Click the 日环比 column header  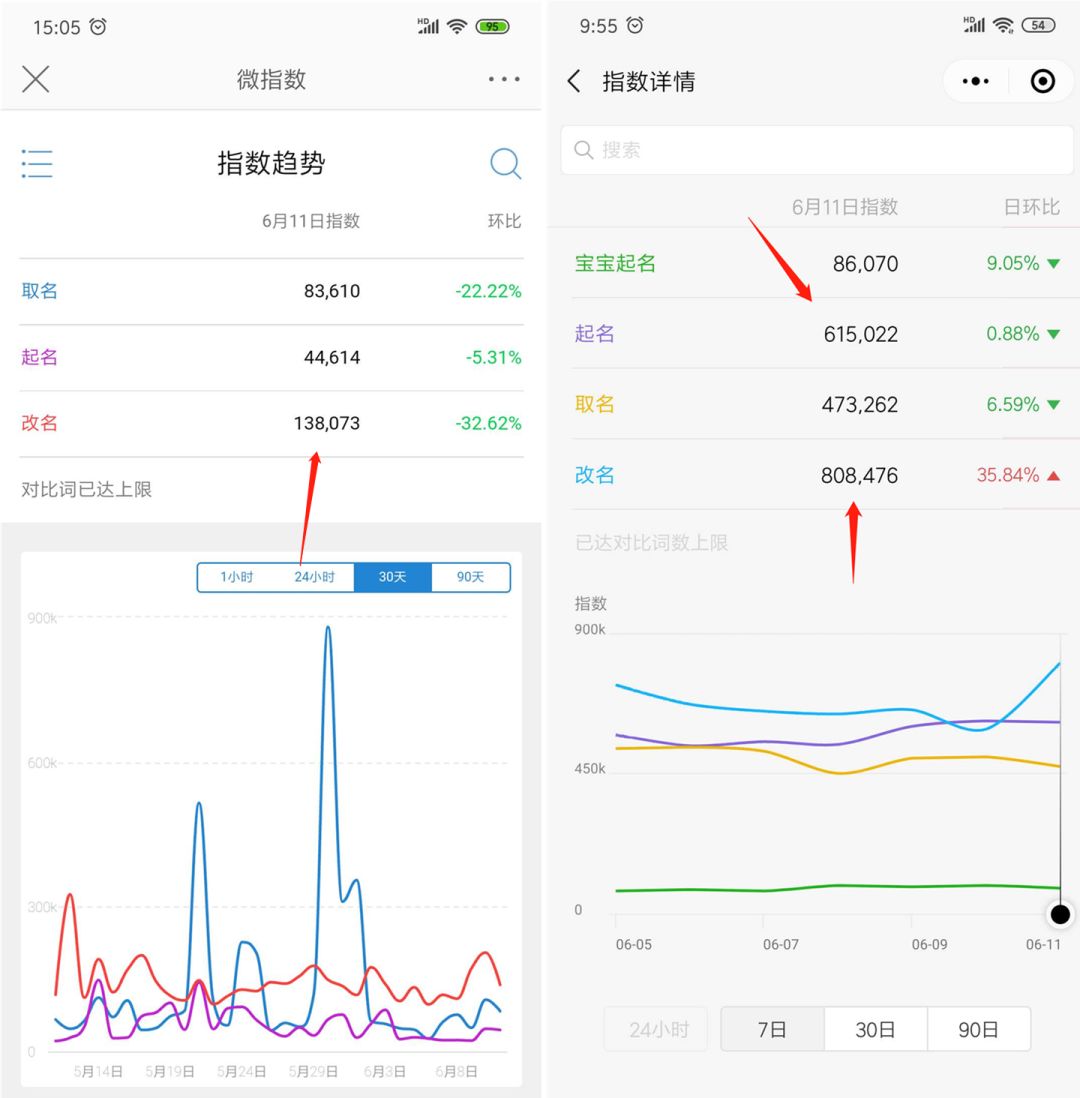[1032, 207]
